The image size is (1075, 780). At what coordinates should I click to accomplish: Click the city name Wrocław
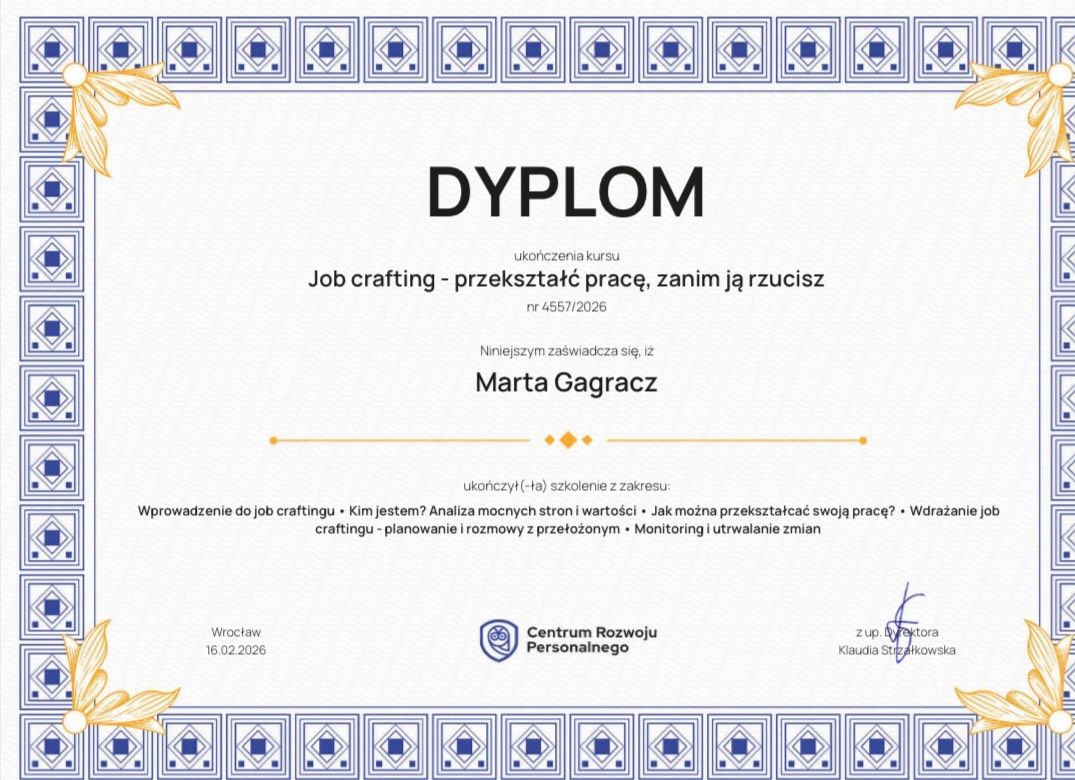[236, 632]
